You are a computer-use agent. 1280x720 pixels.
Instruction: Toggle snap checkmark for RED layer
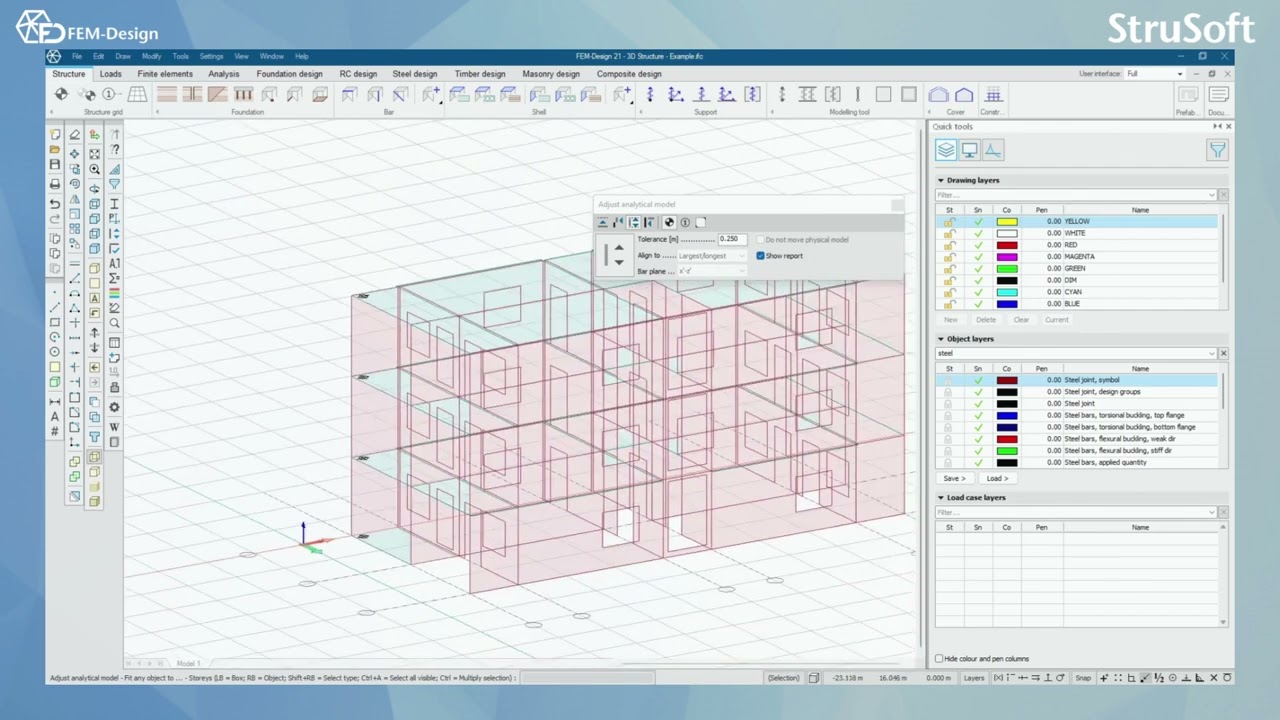pos(978,245)
